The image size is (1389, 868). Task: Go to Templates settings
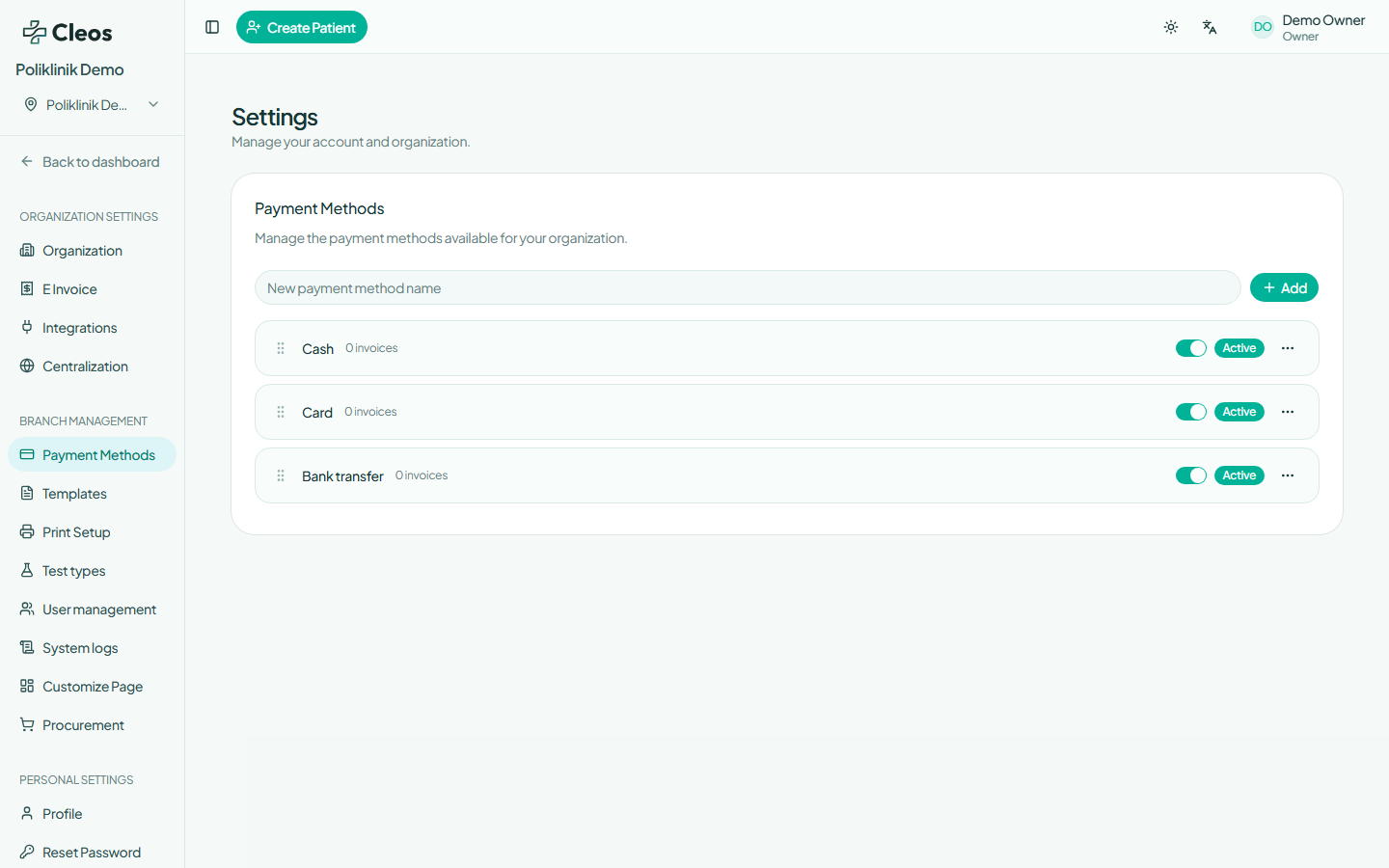92,494
